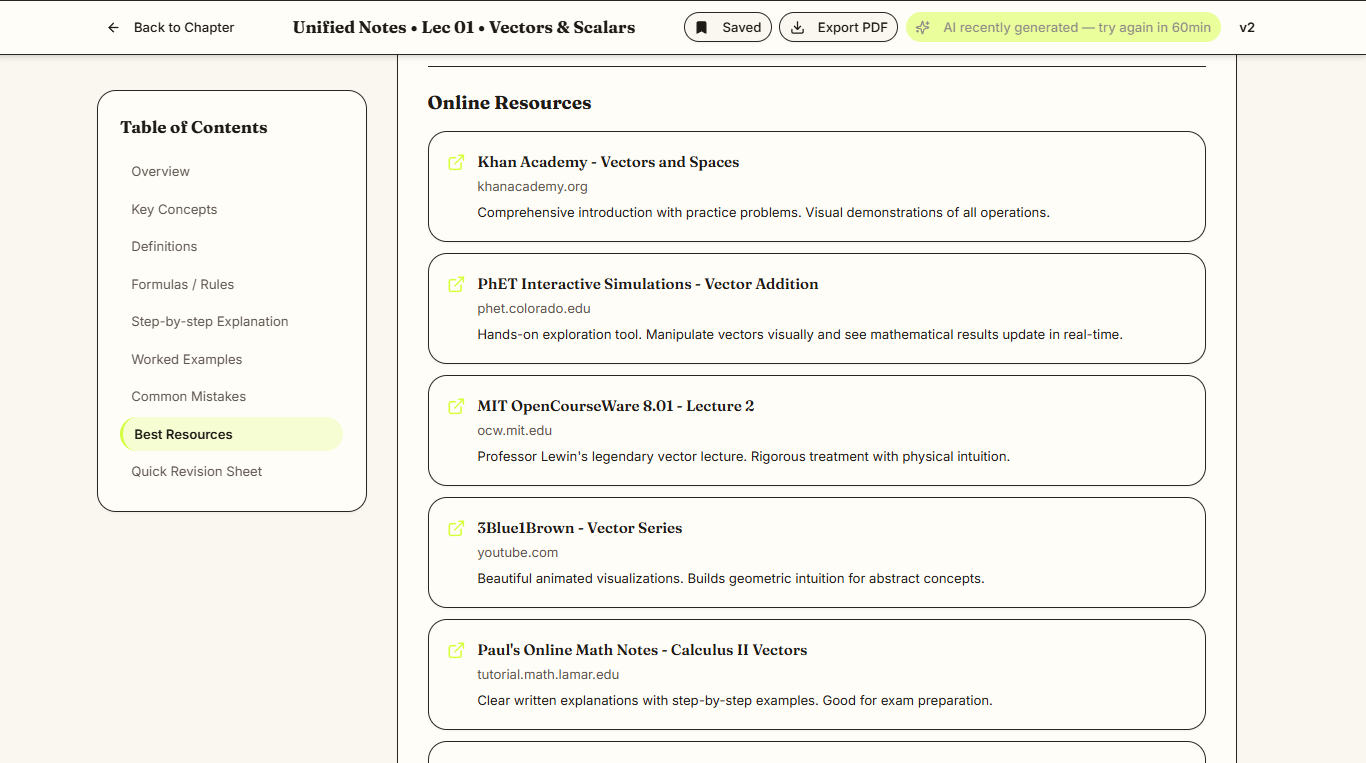Open PhET Vector Addition resource title

tap(648, 284)
